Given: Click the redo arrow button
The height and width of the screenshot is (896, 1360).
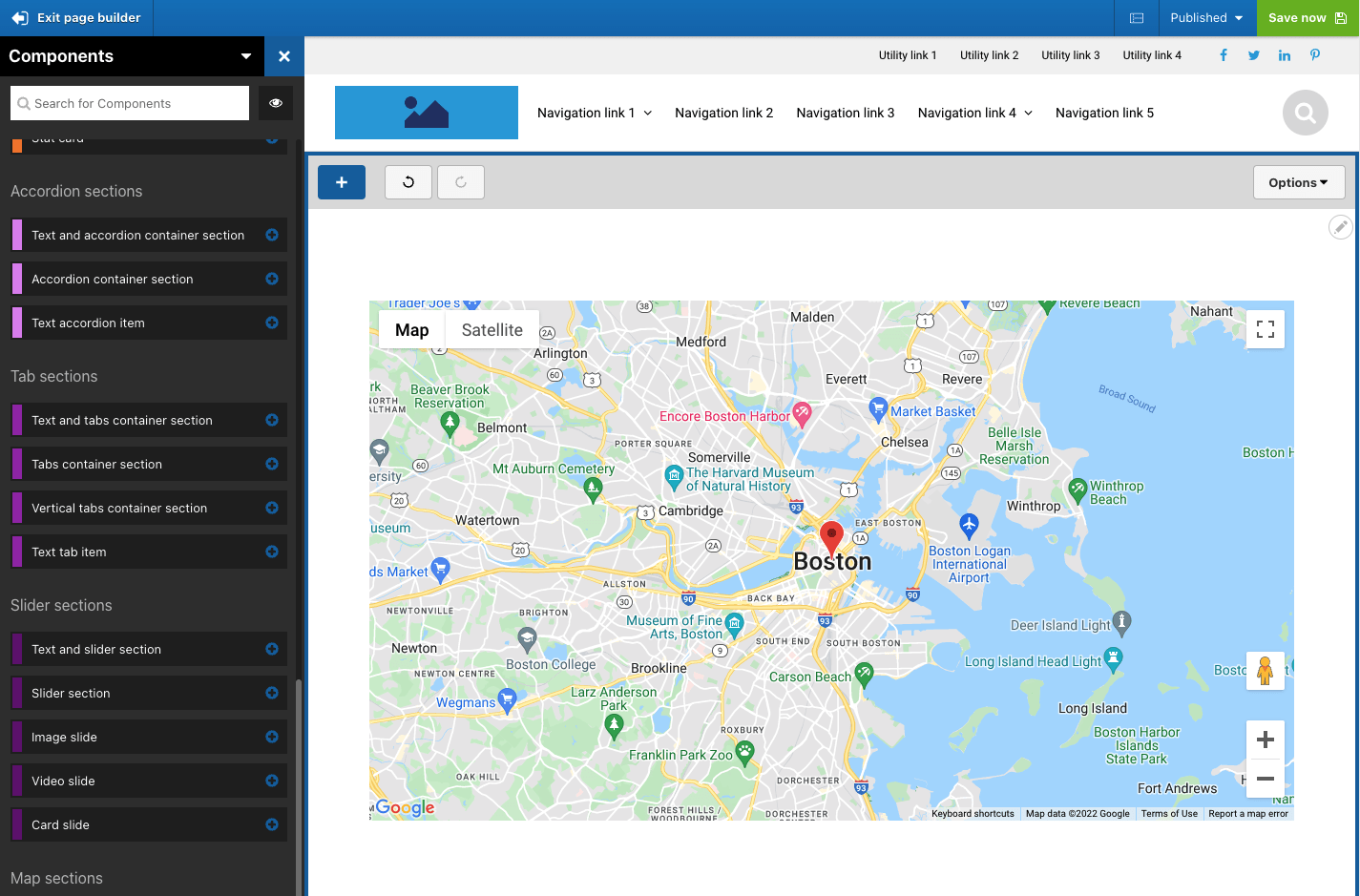Looking at the screenshot, I should [461, 182].
